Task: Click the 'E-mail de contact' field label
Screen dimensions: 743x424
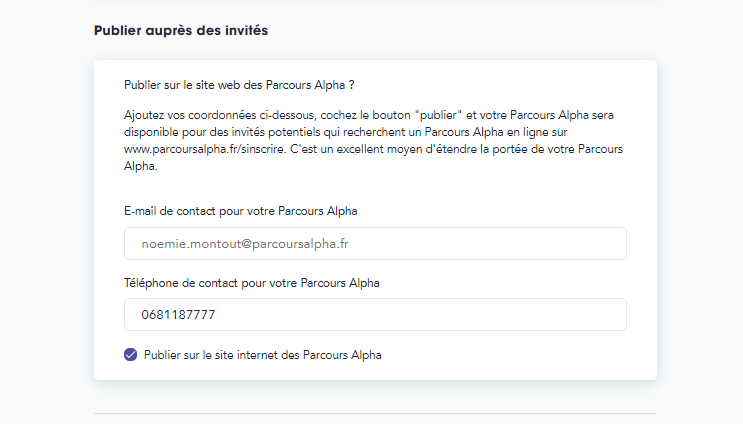Action: point(241,211)
